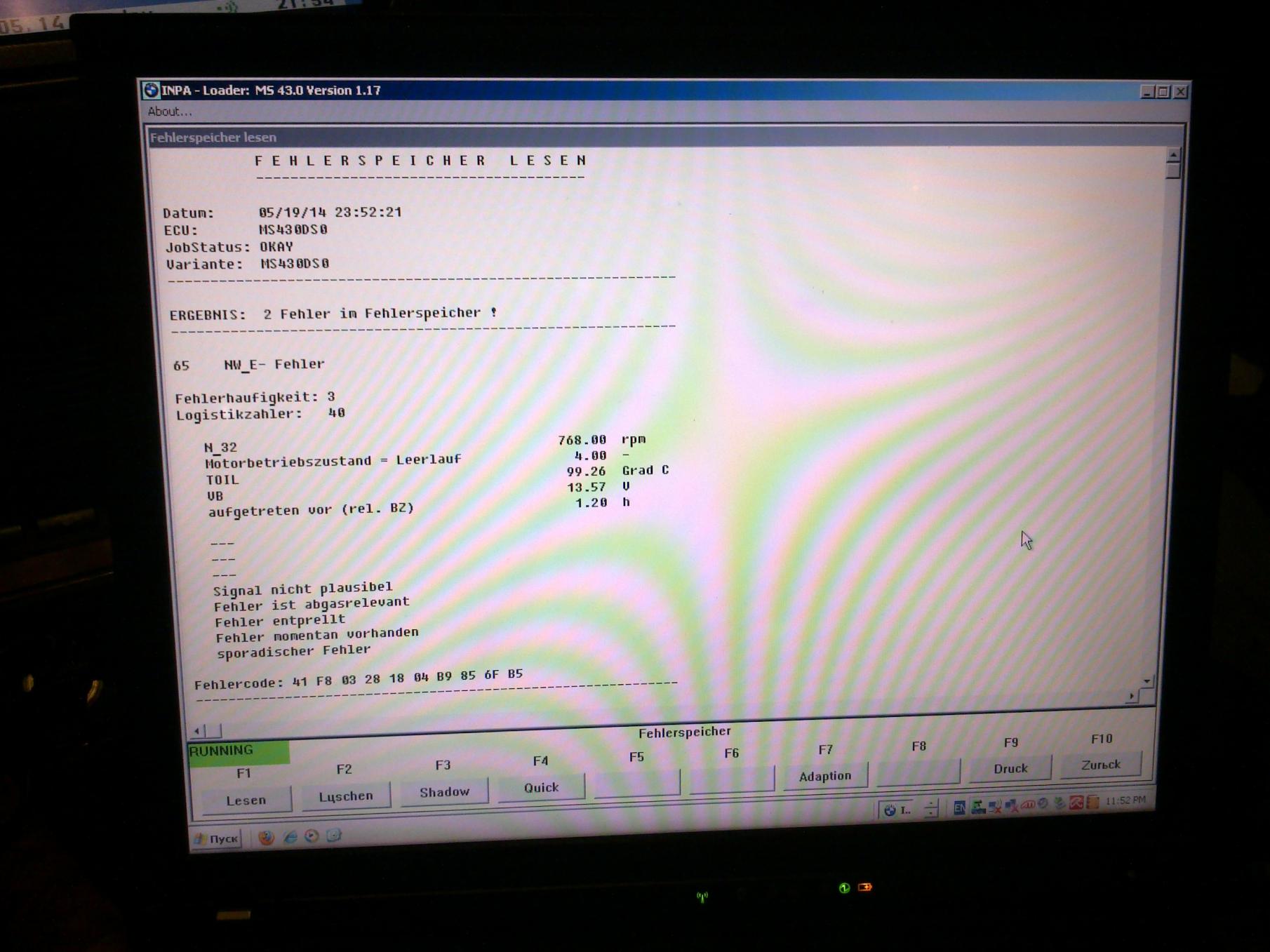Open the Windows Start (Пуск) menu
The width and height of the screenshot is (1270, 952).
(218, 838)
